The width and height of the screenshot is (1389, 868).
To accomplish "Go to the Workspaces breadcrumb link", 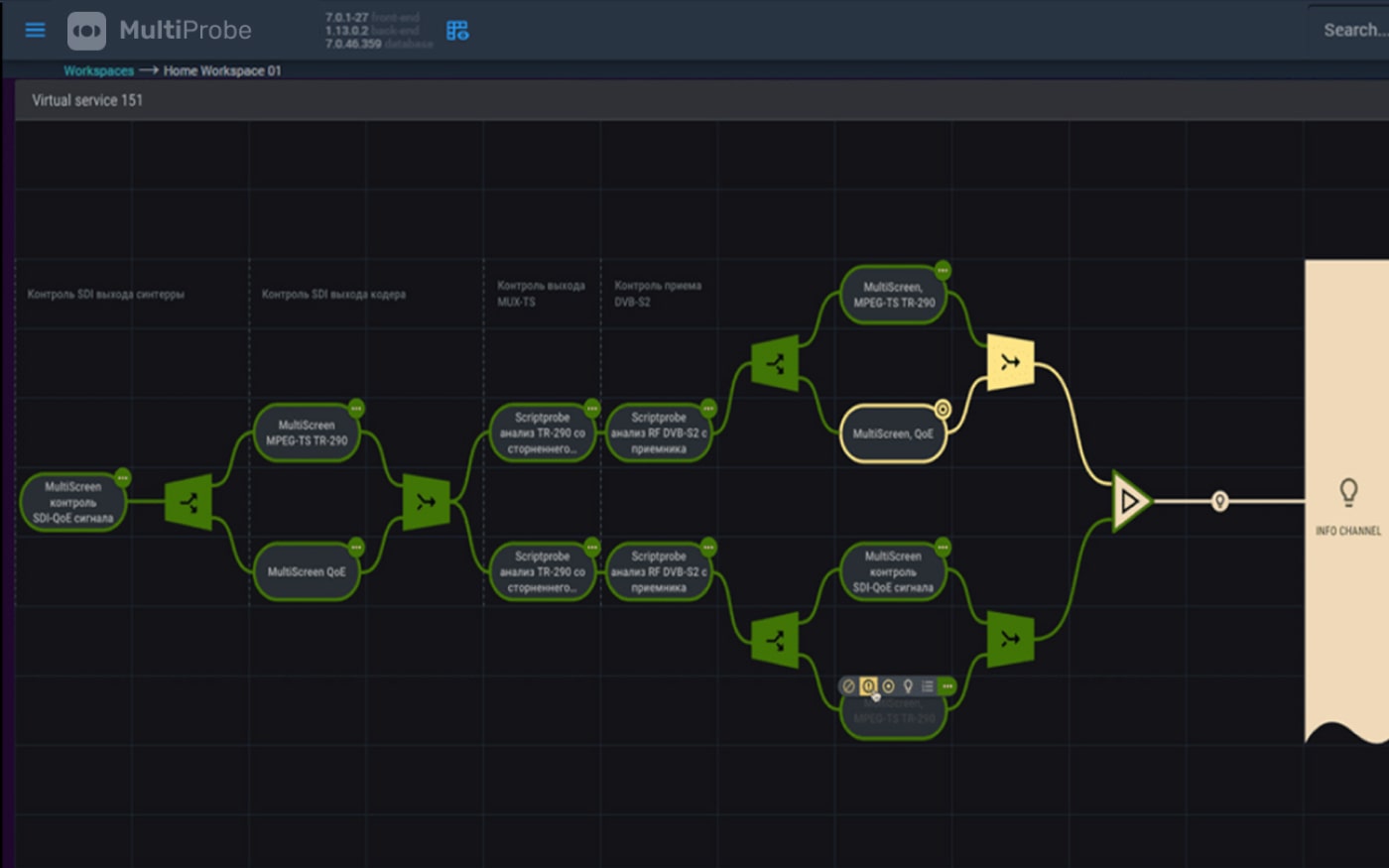I will pyautogui.click(x=98, y=70).
